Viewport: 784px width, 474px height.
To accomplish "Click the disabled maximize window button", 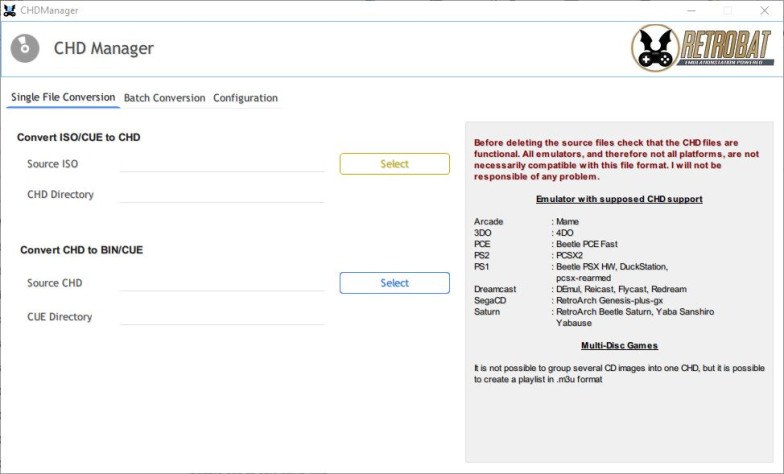I will point(728,10).
